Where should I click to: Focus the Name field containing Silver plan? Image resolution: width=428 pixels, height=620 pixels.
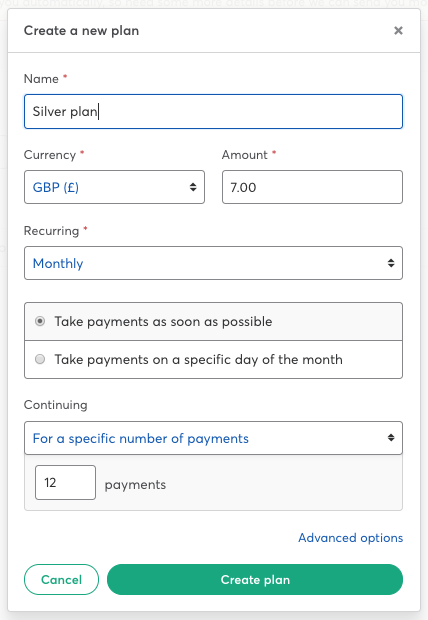[213, 112]
